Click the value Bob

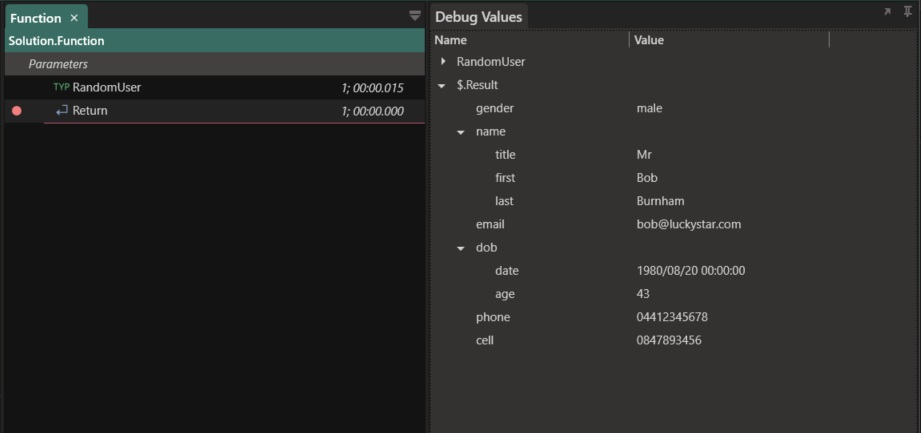point(647,177)
